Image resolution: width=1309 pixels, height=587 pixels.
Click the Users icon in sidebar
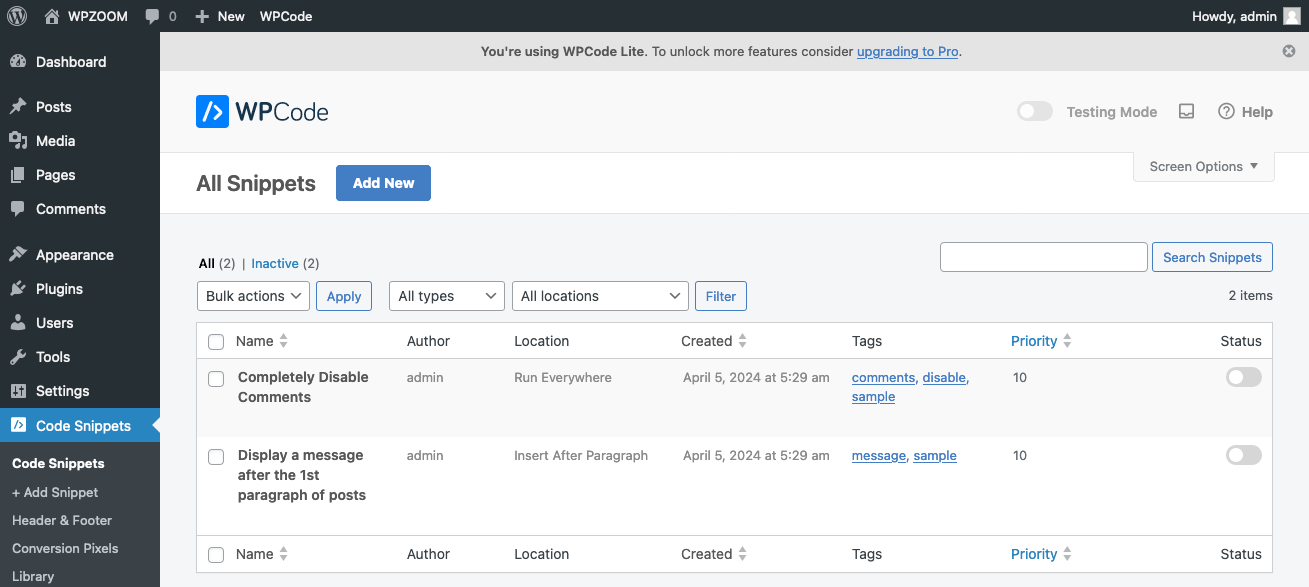(18, 323)
